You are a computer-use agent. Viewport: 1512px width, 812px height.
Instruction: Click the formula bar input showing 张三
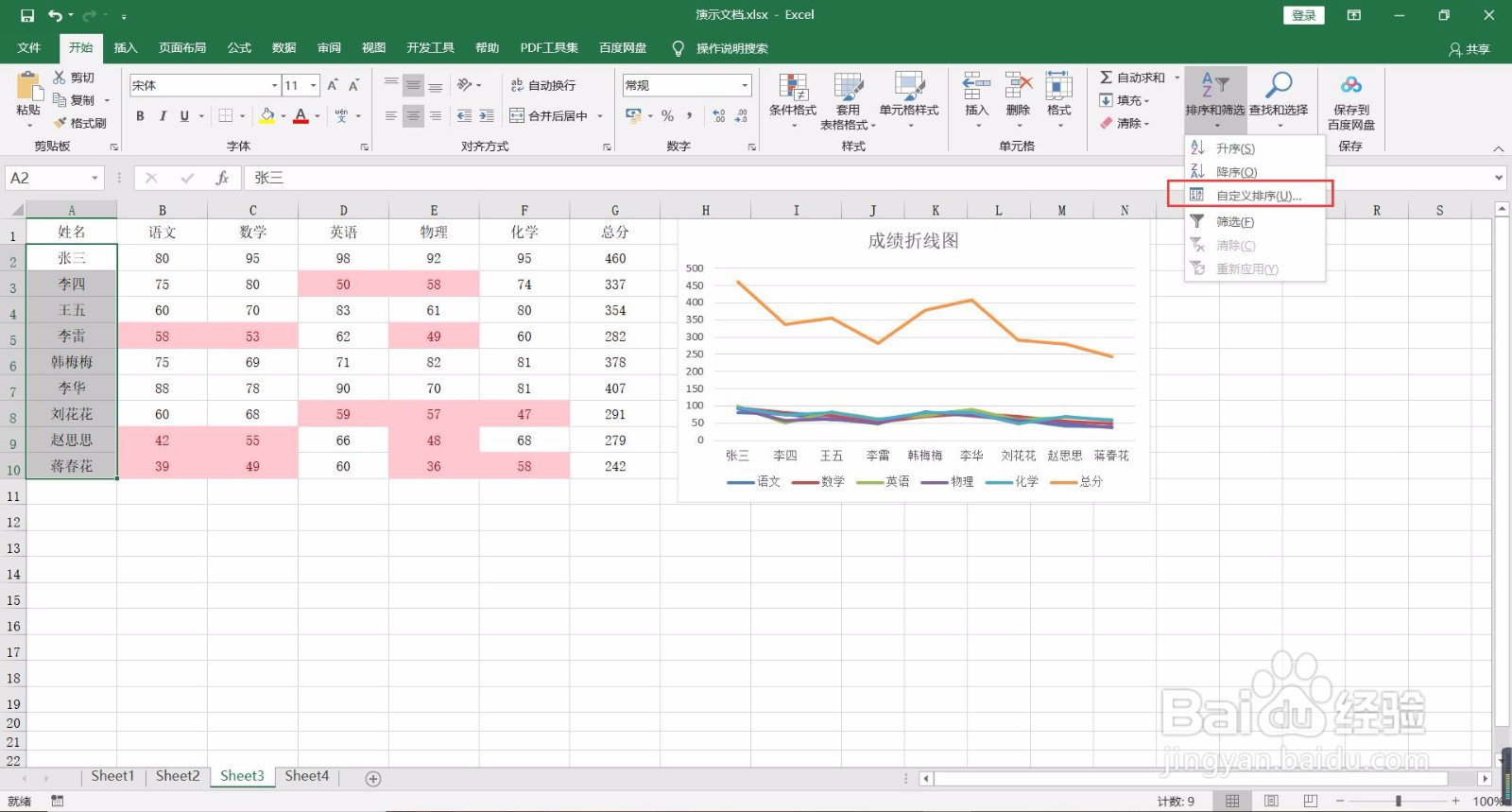[869, 178]
